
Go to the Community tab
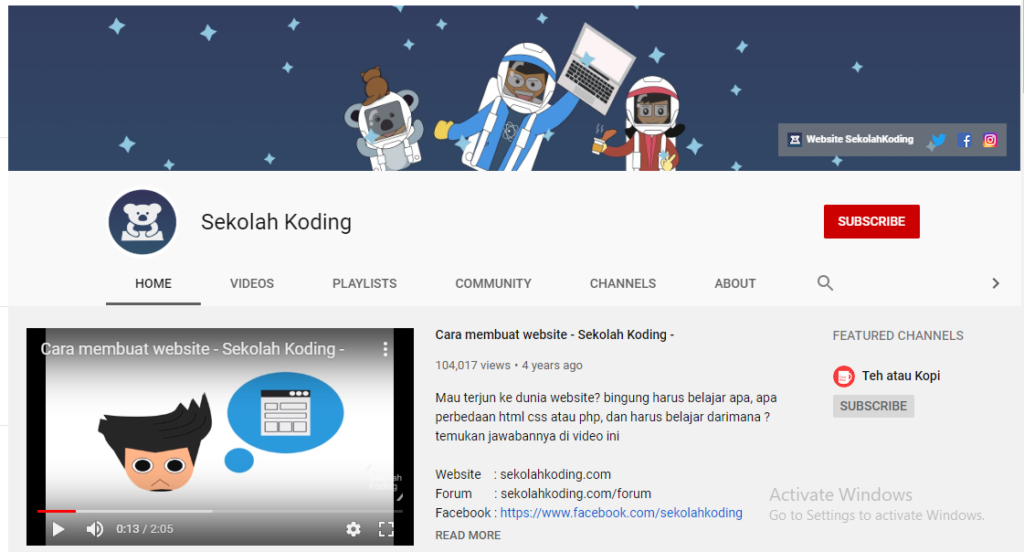[493, 284]
